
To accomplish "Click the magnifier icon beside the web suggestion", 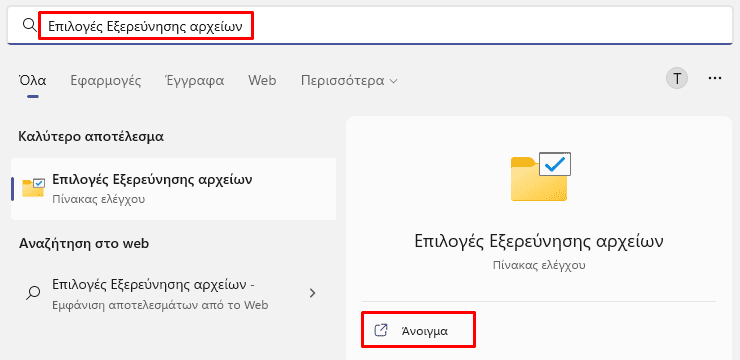I will click(33, 293).
